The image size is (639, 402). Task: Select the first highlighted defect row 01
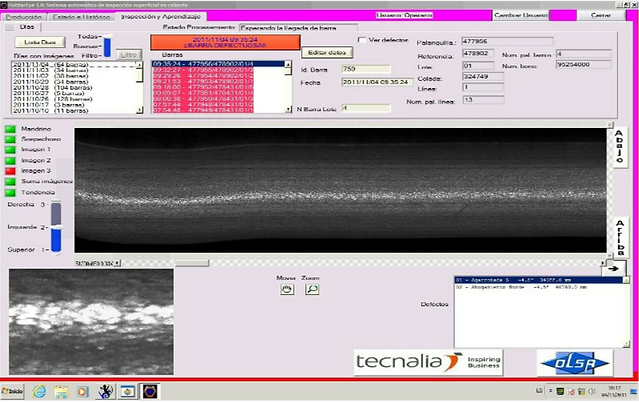click(x=539, y=280)
